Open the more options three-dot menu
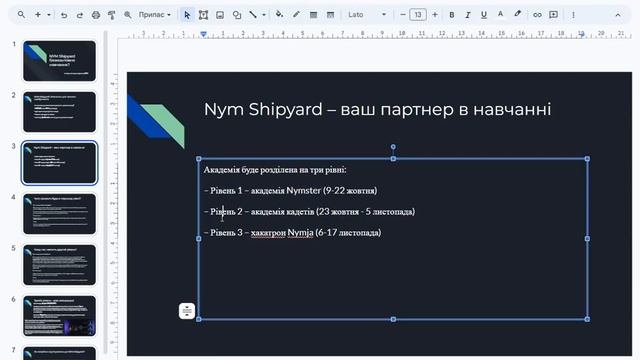640x360 pixels. tap(573, 15)
